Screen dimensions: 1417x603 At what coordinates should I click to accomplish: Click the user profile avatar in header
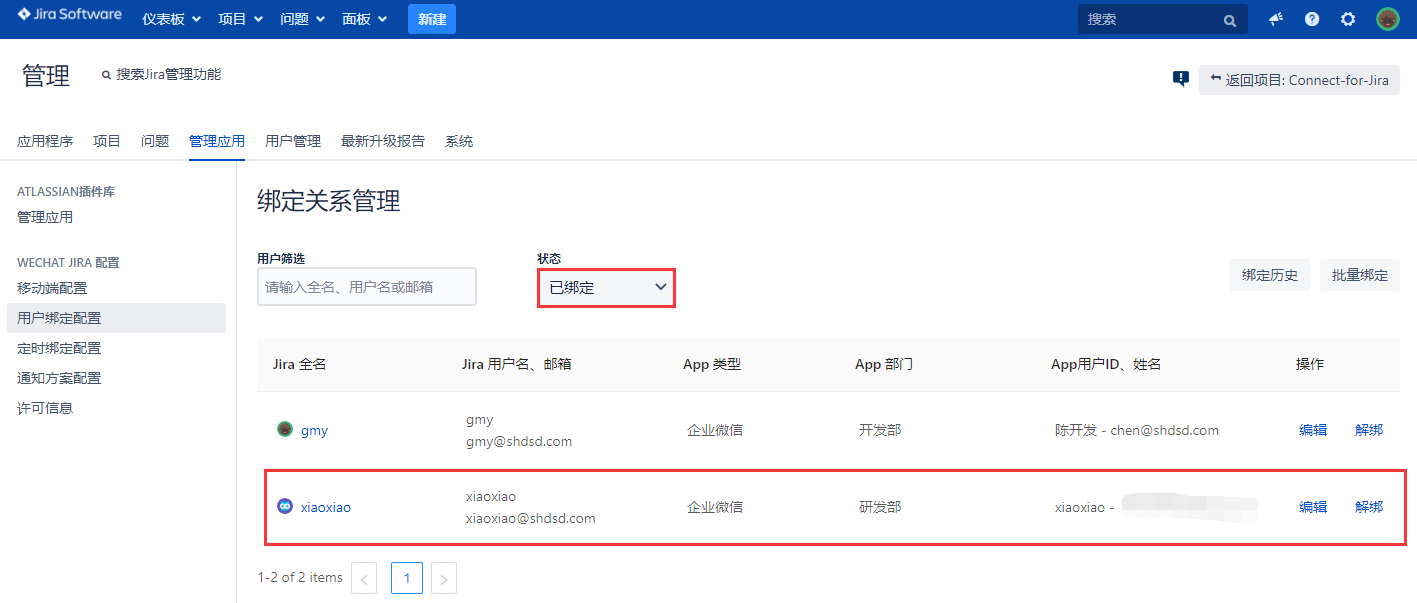(x=1387, y=19)
